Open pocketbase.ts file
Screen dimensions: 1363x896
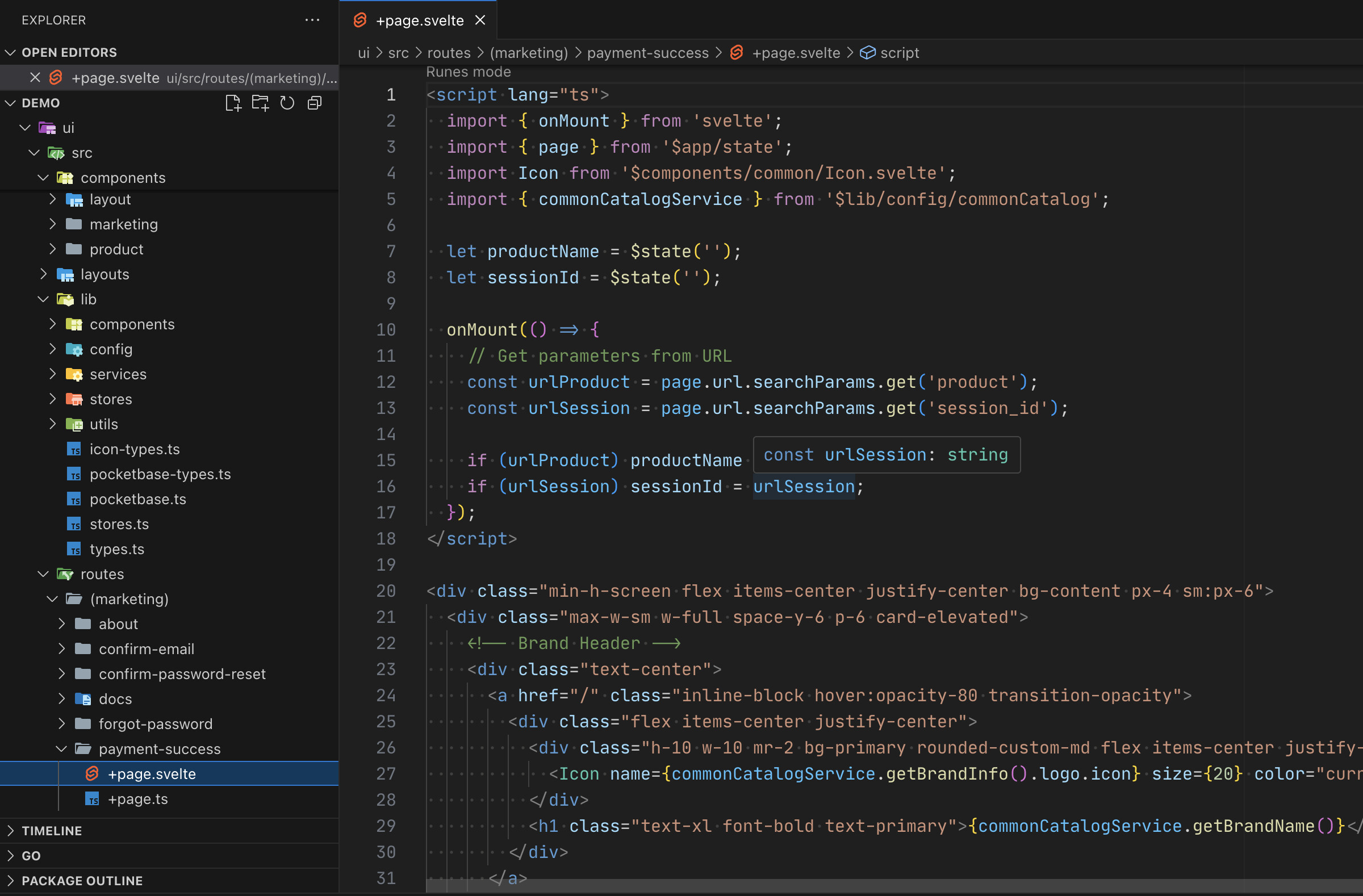pos(138,500)
